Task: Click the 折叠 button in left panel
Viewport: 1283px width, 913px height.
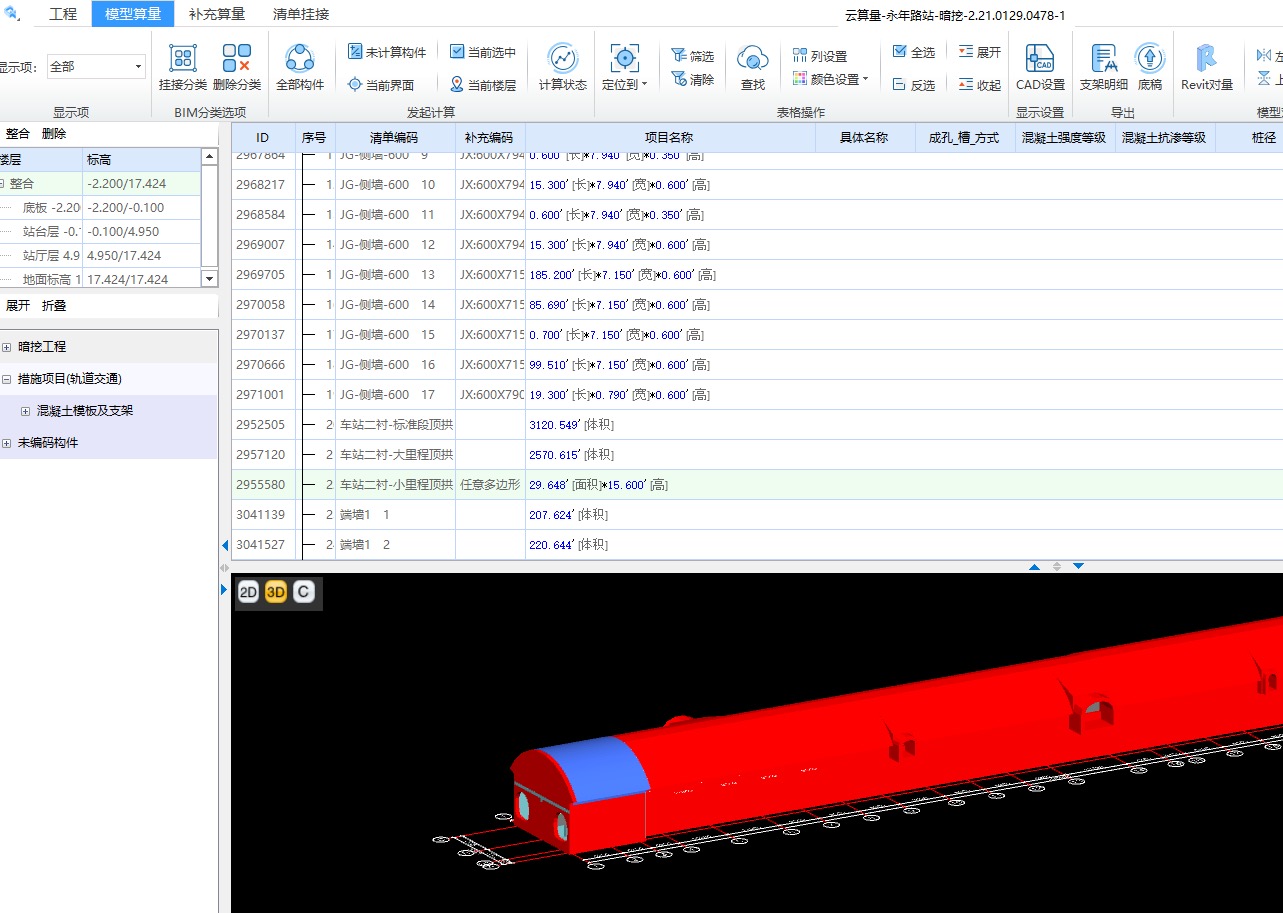Action: pos(54,305)
